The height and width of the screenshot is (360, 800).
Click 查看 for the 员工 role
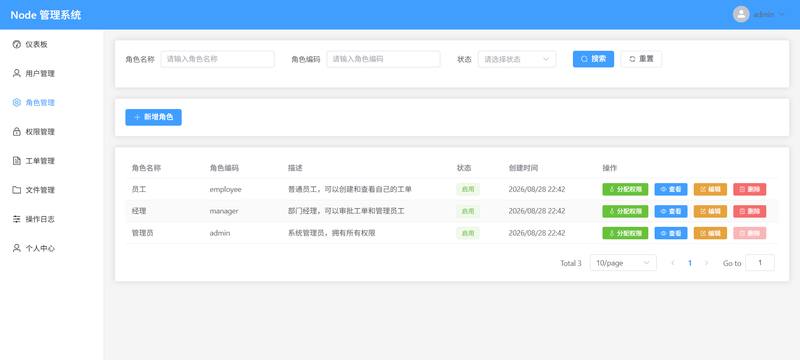coord(671,189)
